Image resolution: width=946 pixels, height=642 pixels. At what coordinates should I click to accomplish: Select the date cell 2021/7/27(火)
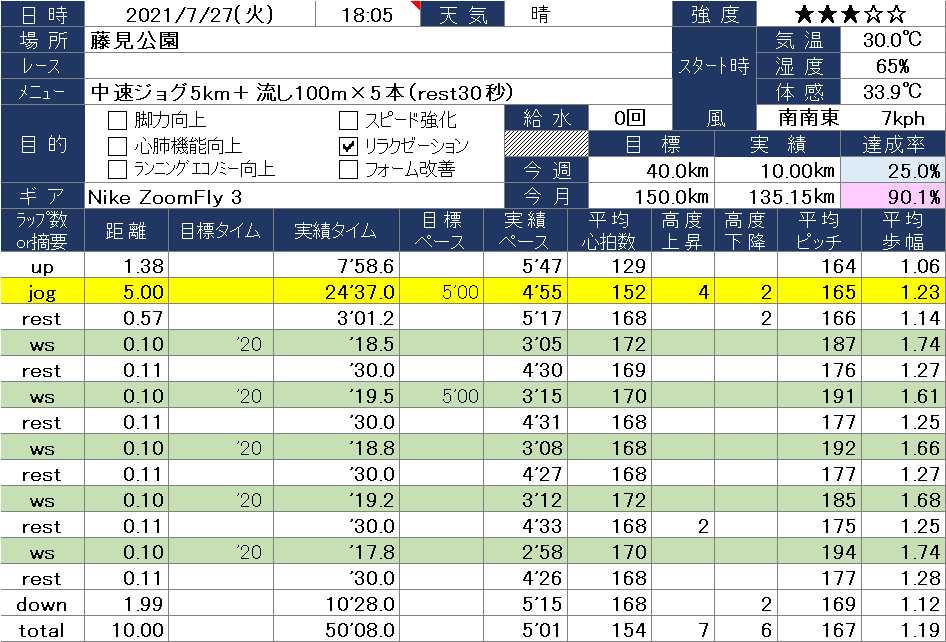coord(198,14)
